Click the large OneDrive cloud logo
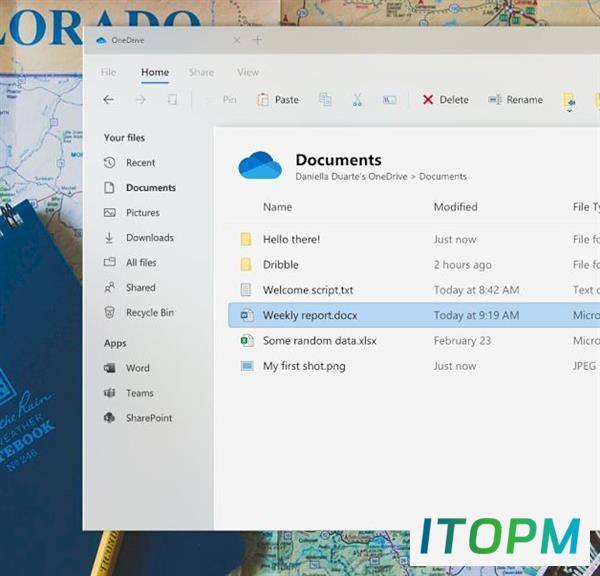This screenshot has width=600, height=576. click(260, 165)
